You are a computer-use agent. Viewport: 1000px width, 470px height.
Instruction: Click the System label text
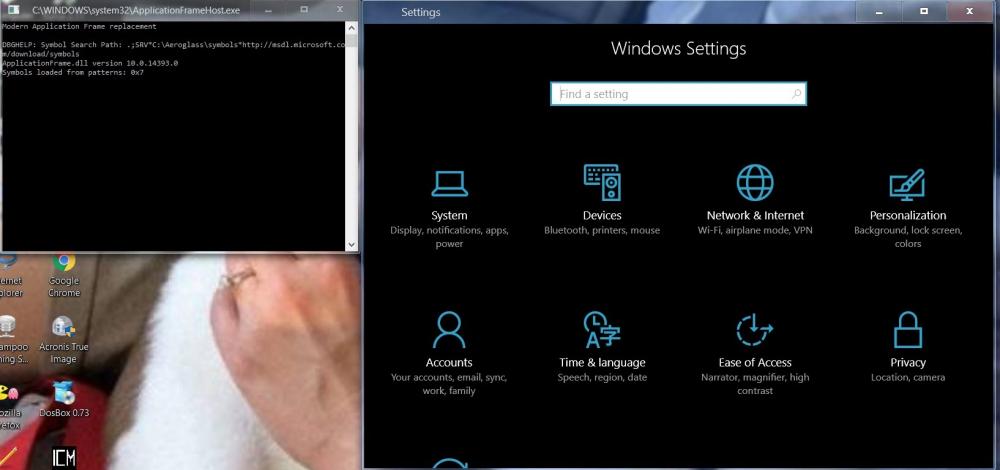(x=449, y=216)
